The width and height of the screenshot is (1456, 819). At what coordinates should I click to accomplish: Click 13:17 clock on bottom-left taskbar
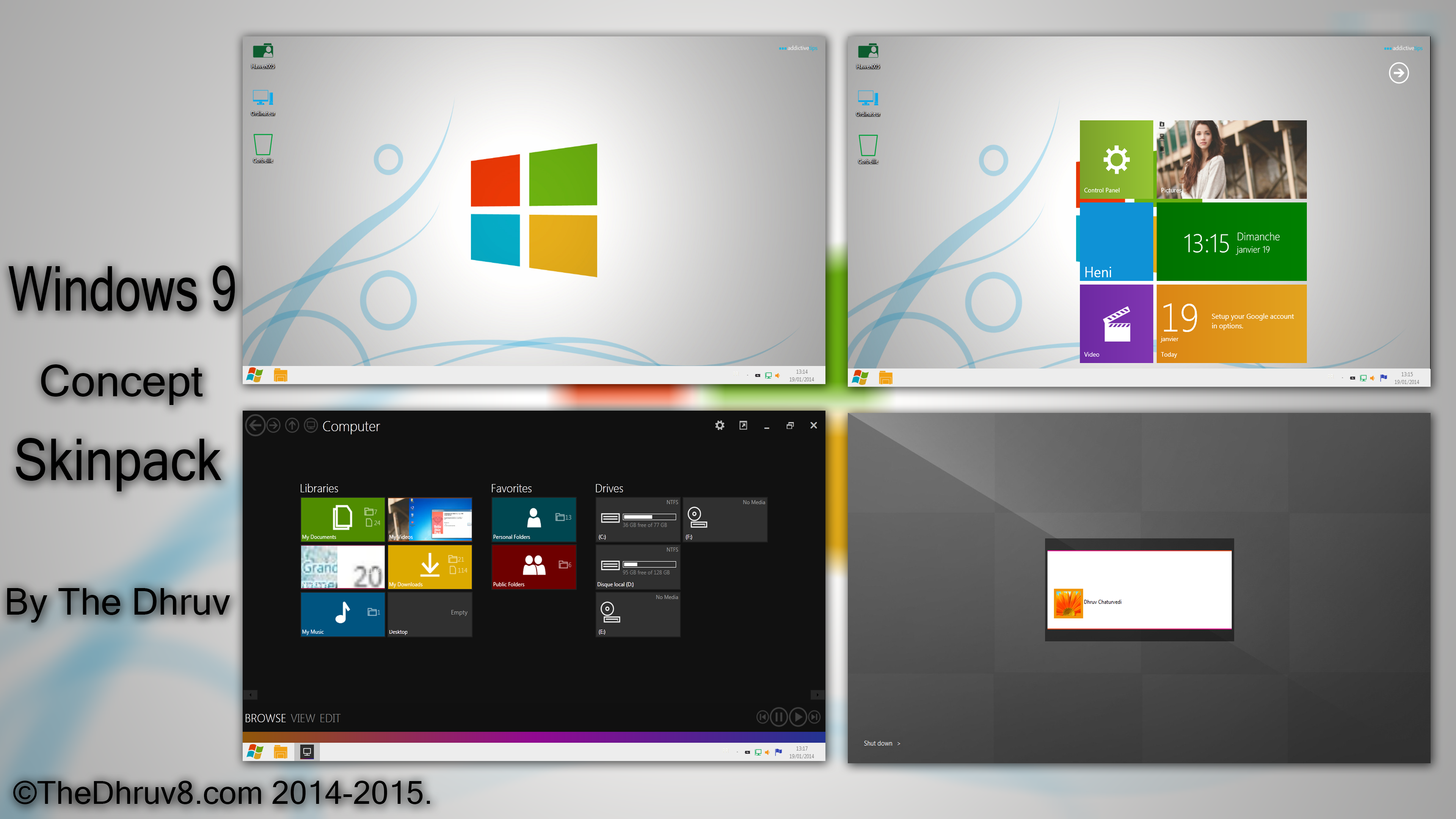802,752
